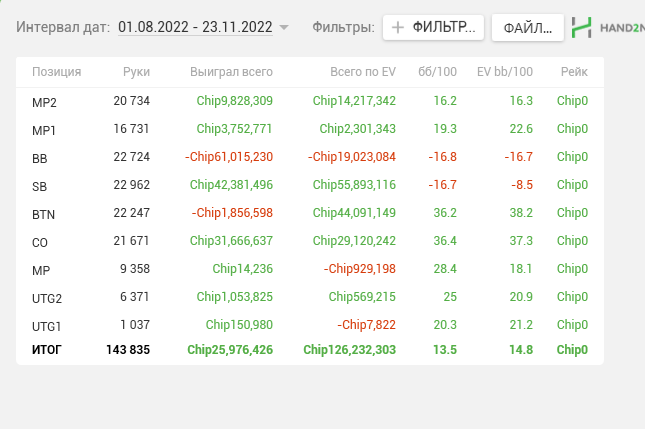645x429 pixels.
Task: Sort by the Руки column header
Action: tap(136, 72)
